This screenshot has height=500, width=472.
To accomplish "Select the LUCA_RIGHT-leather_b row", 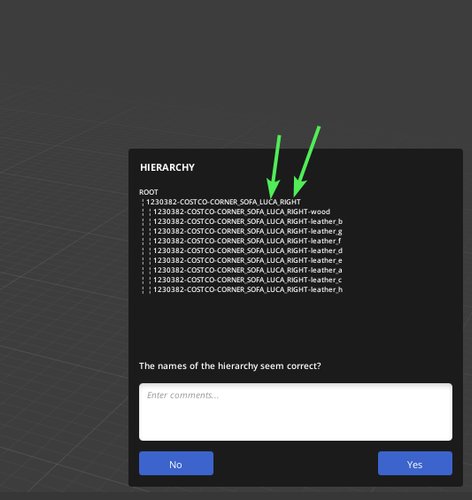I will pos(248,221).
